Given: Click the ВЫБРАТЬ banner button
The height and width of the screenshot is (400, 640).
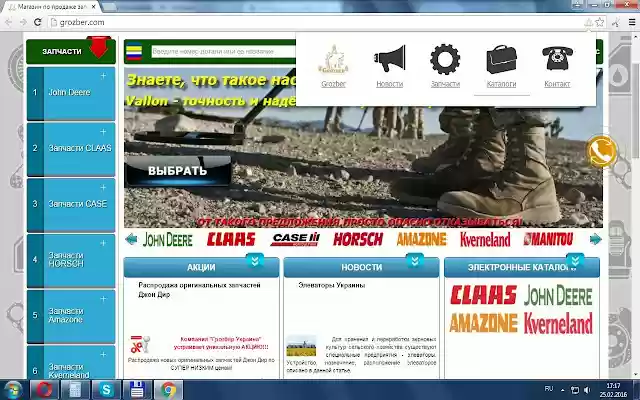Looking at the screenshot, I should point(178,171).
